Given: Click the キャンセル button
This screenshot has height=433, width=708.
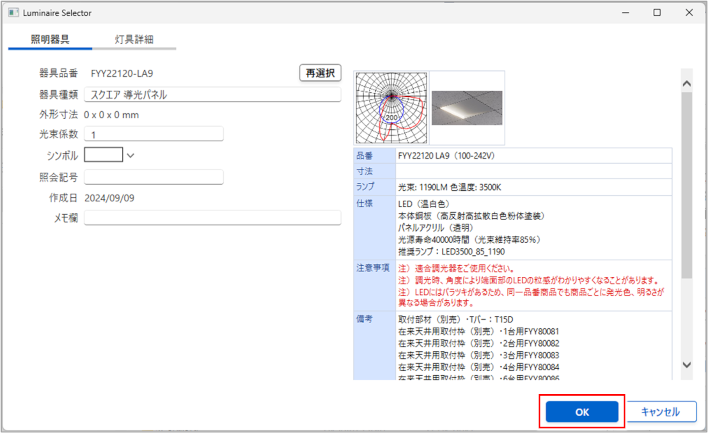Looking at the screenshot, I should click(x=660, y=412).
